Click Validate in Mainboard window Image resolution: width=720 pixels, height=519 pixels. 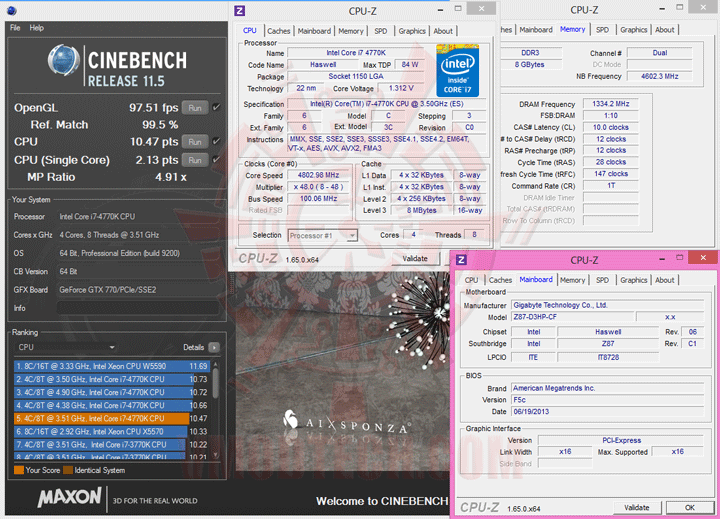[x=637, y=508]
